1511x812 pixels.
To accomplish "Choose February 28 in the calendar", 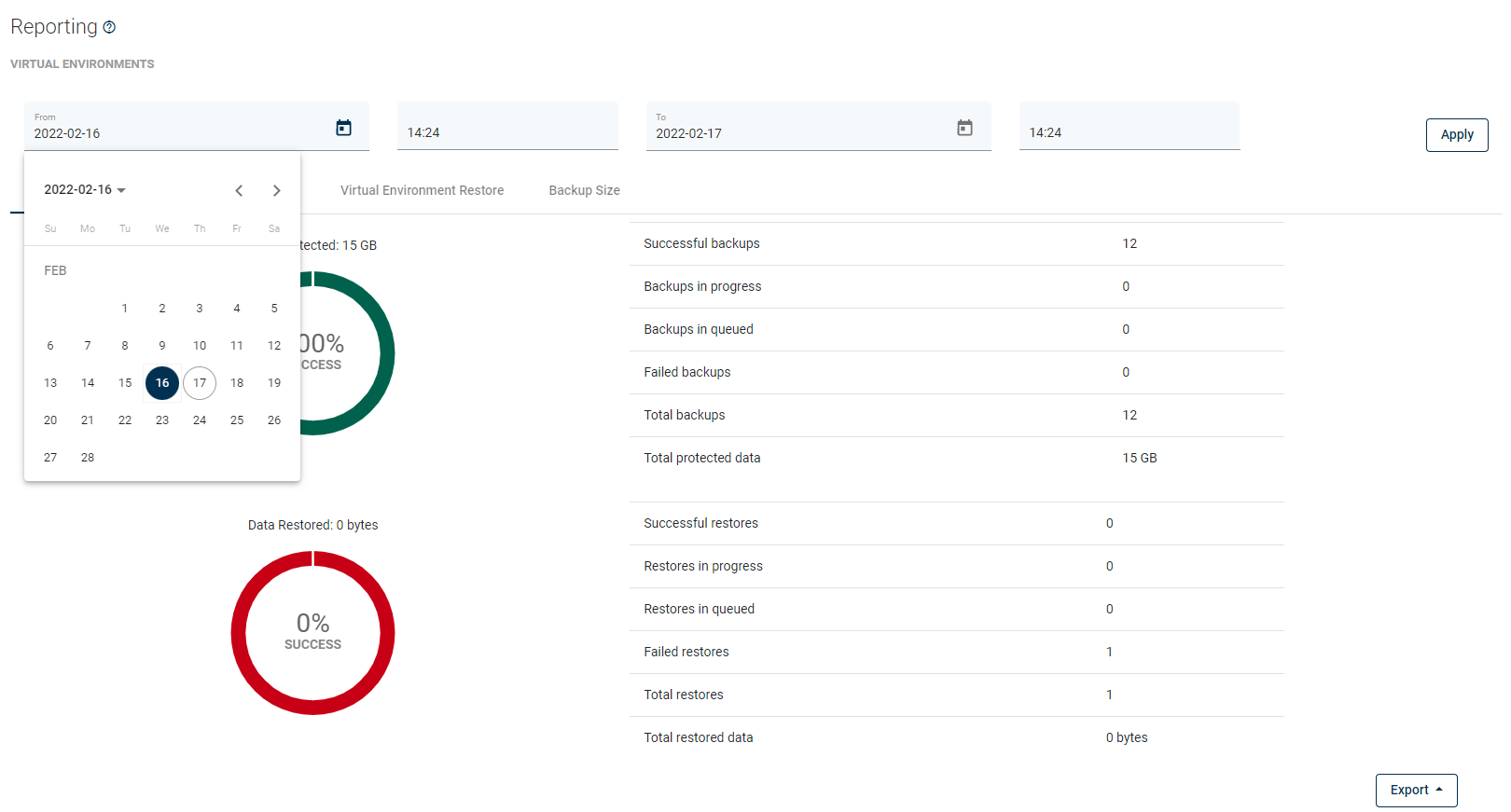I will (88, 458).
